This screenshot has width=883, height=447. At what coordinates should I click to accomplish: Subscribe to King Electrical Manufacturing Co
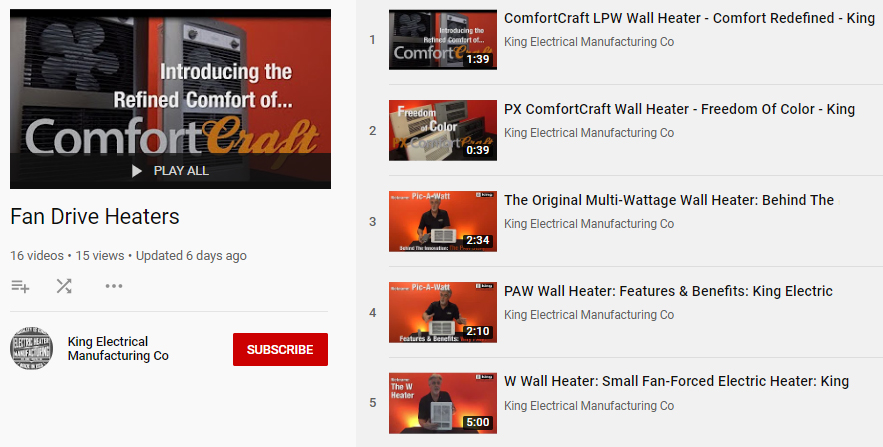[x=280, y=350]
